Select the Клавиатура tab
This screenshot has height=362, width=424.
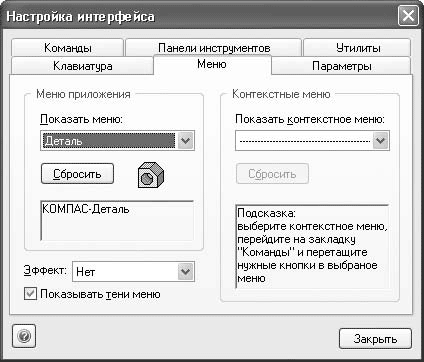point(82,66)
